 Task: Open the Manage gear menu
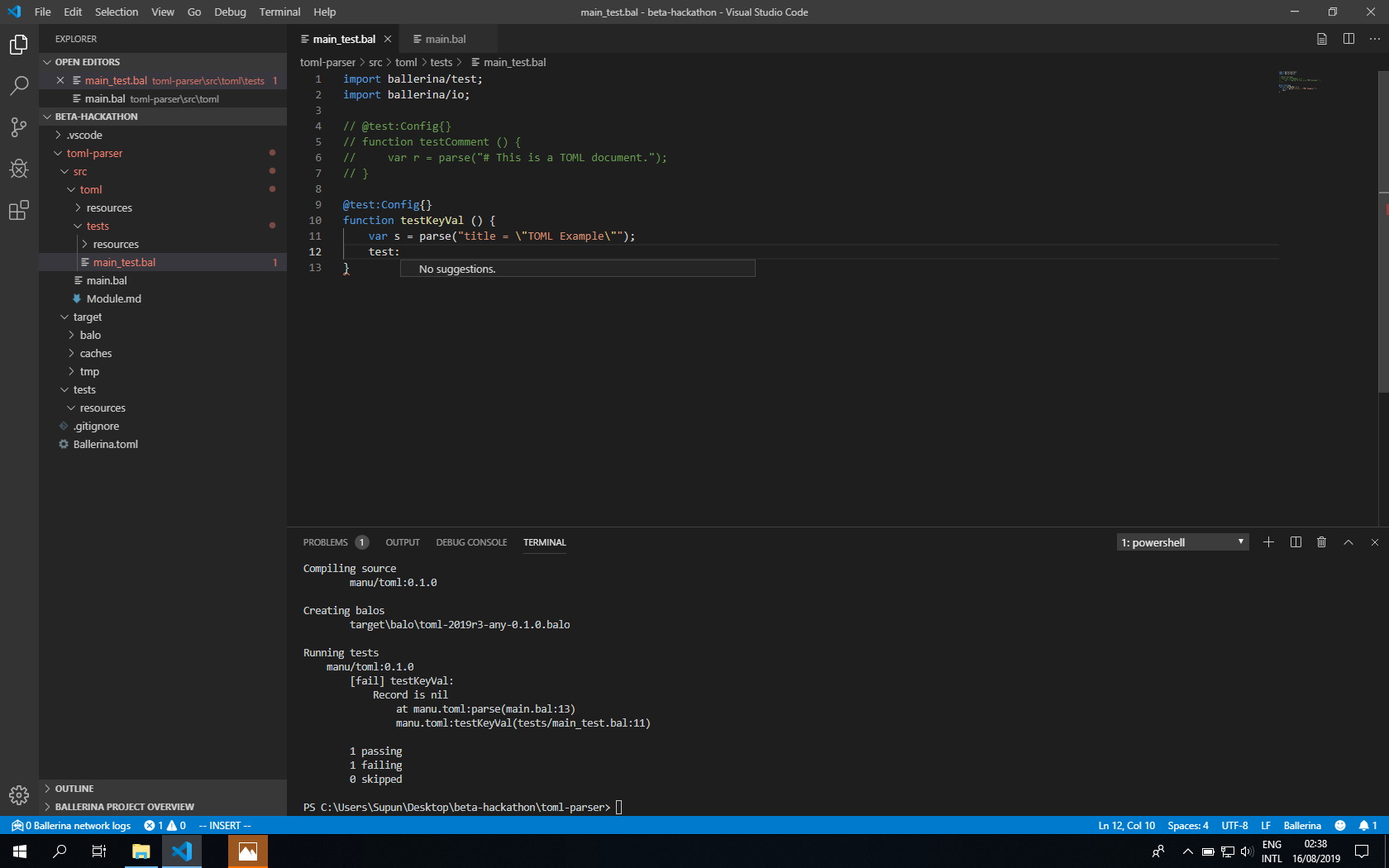pos(18,795)
